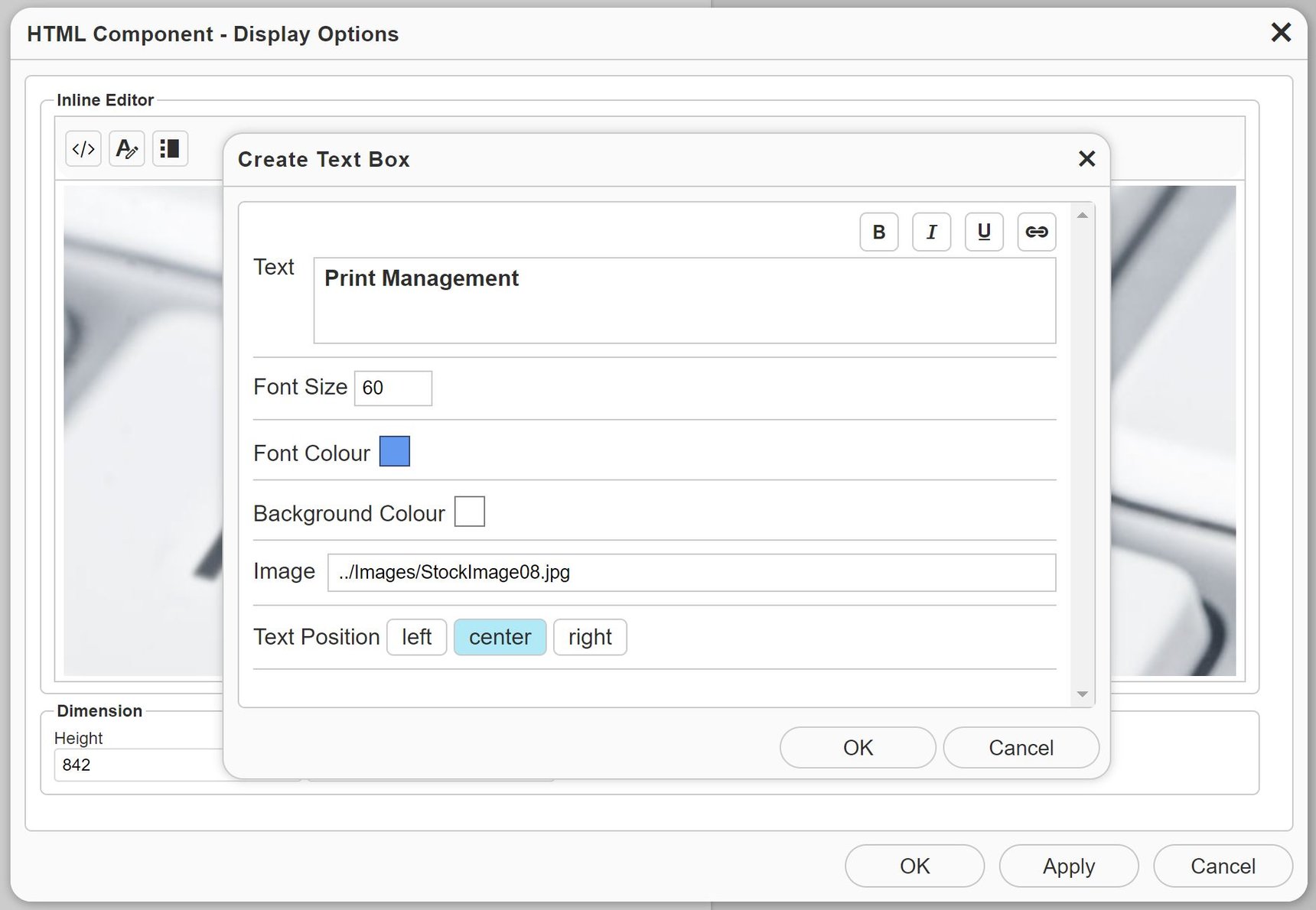
Task: Open the Background Colour swatch
Action: pos(469,512)
